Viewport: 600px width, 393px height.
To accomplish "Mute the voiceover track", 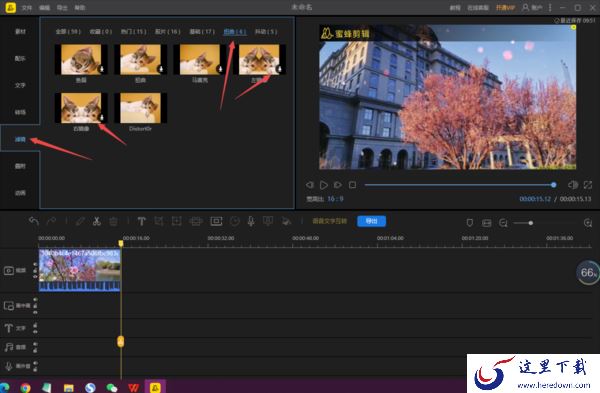I will pyautogui.click(x=35, y=363).
